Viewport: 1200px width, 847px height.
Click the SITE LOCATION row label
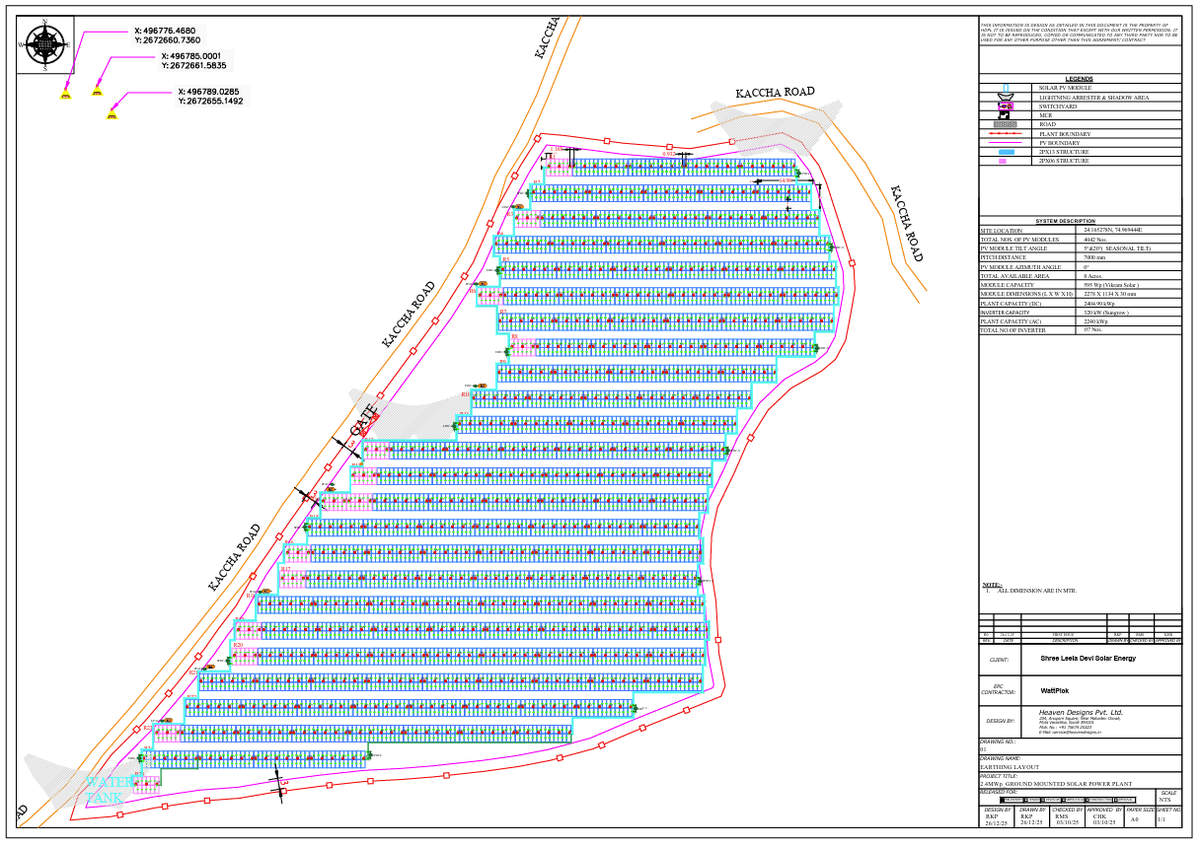point(1001,230)
